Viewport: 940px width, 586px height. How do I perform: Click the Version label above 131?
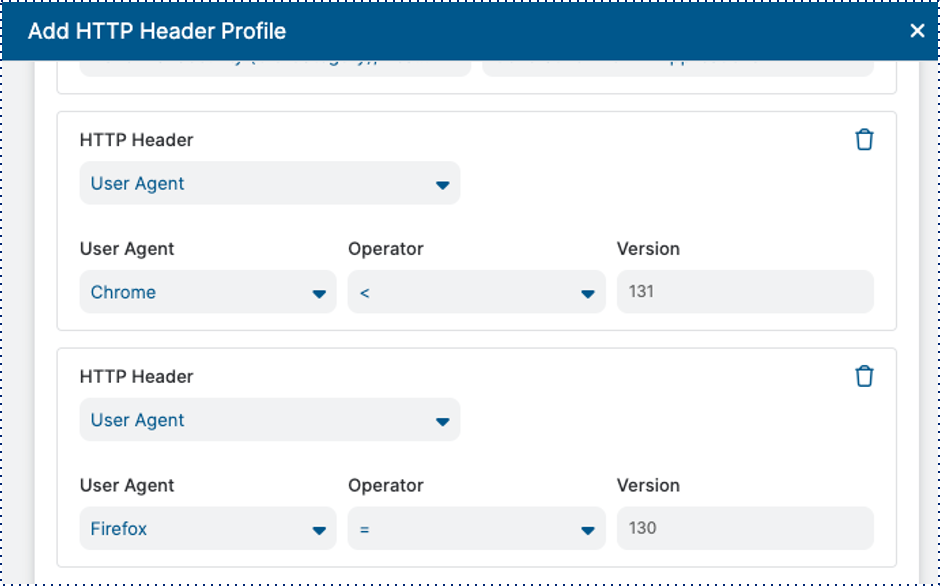pyautogui.click(x=648, y=249)
